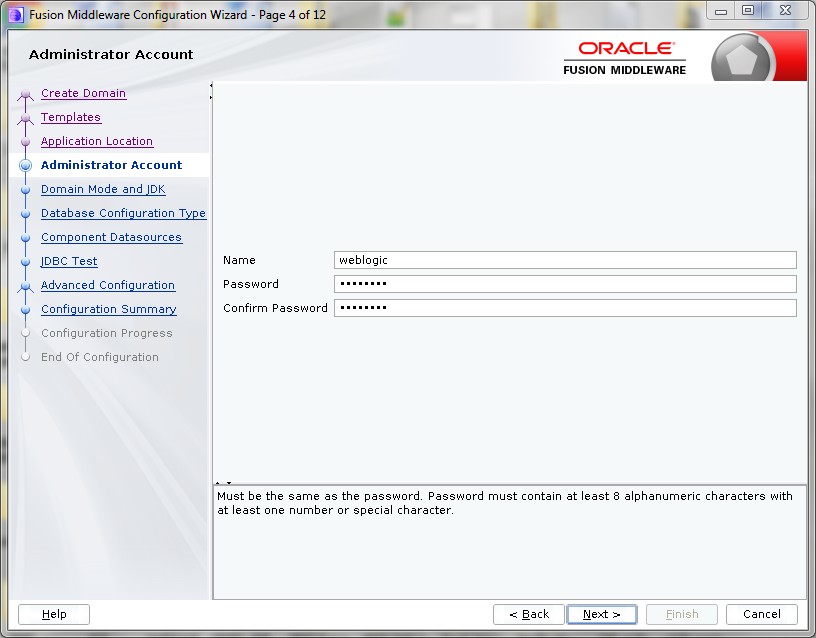Screen dimensions: 816x638
Task: Focus the Confirm Password input field
Action: coord(565,308)
